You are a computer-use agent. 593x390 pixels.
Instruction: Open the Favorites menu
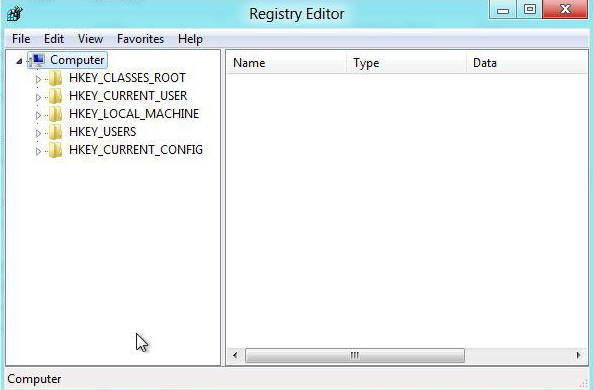tap(140, 39)
